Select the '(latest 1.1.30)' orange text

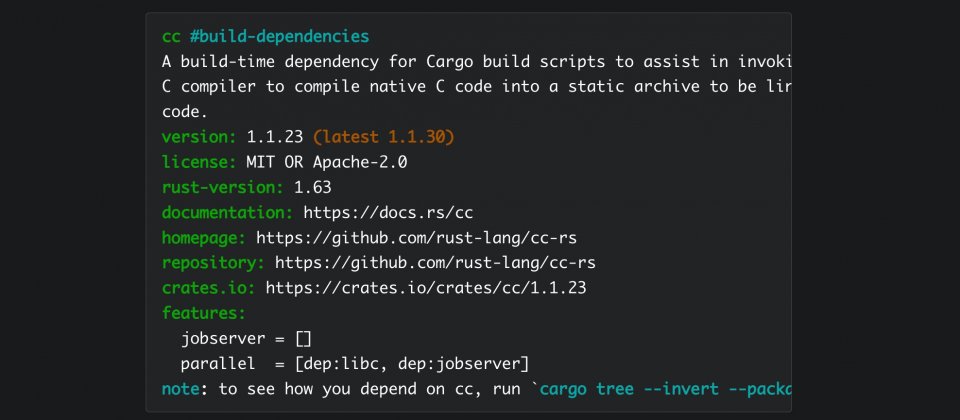384,137
